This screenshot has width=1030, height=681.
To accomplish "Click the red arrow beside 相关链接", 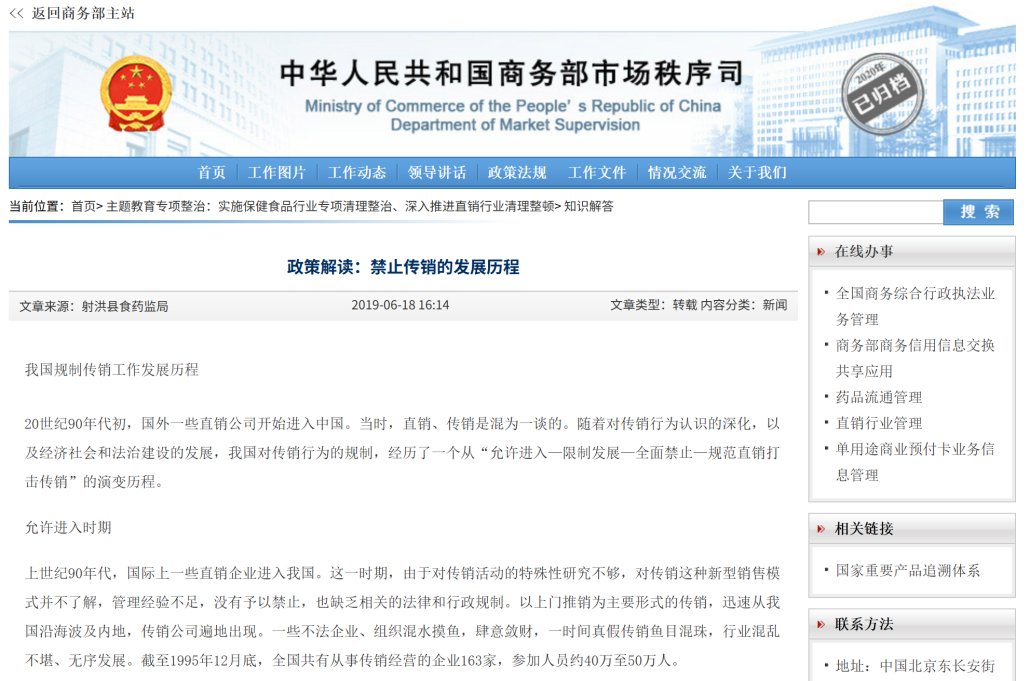I will tap(820, 529).
